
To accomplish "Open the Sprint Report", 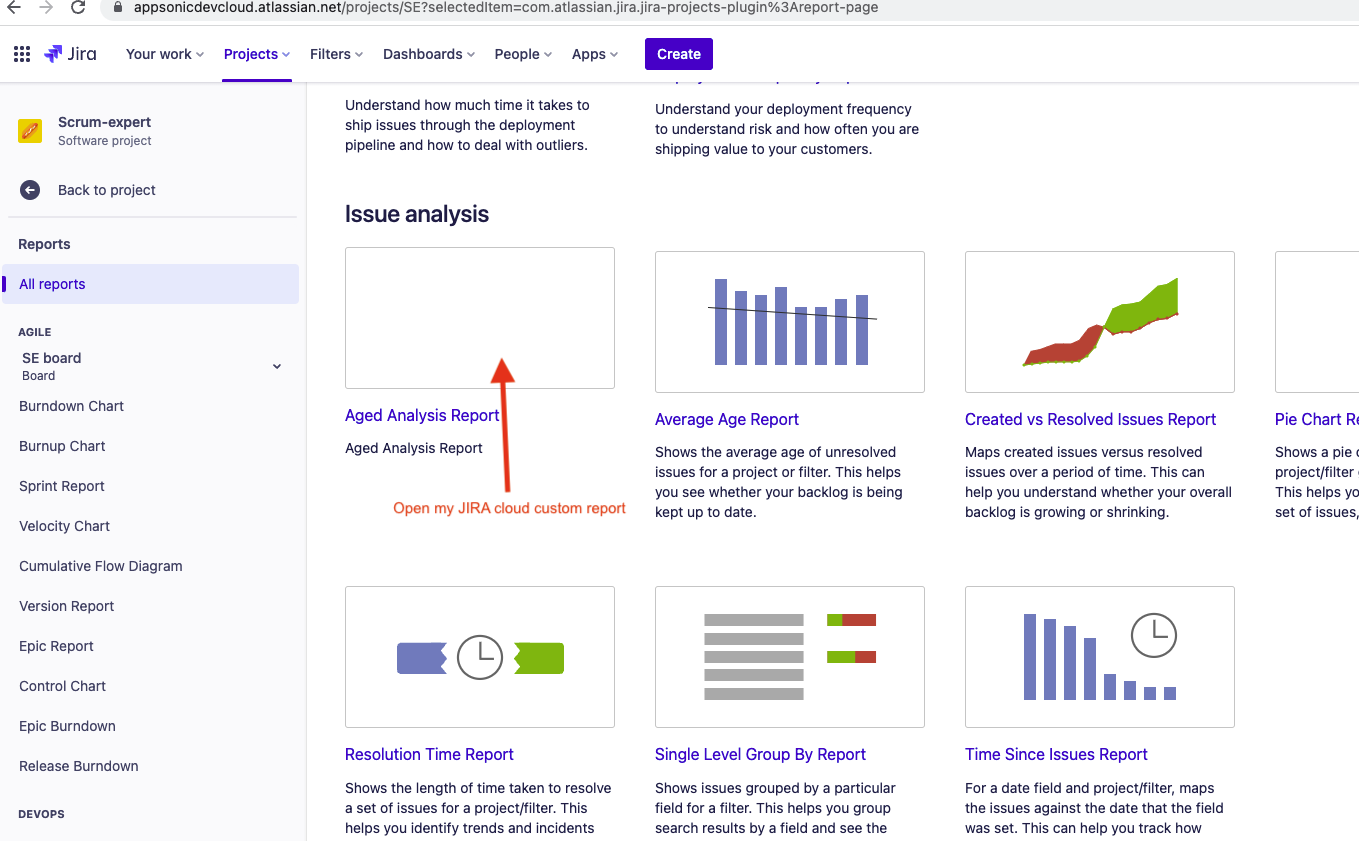I will (x=62, y=486).
